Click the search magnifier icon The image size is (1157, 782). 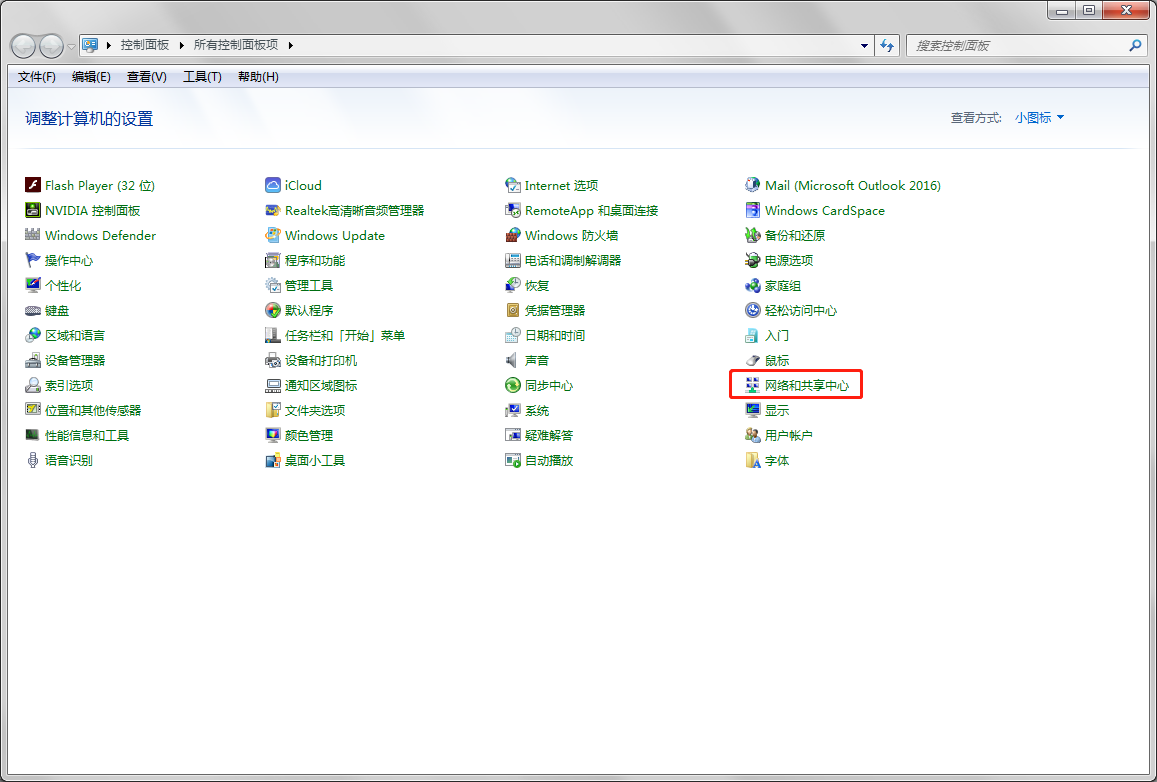[1136, 46]
